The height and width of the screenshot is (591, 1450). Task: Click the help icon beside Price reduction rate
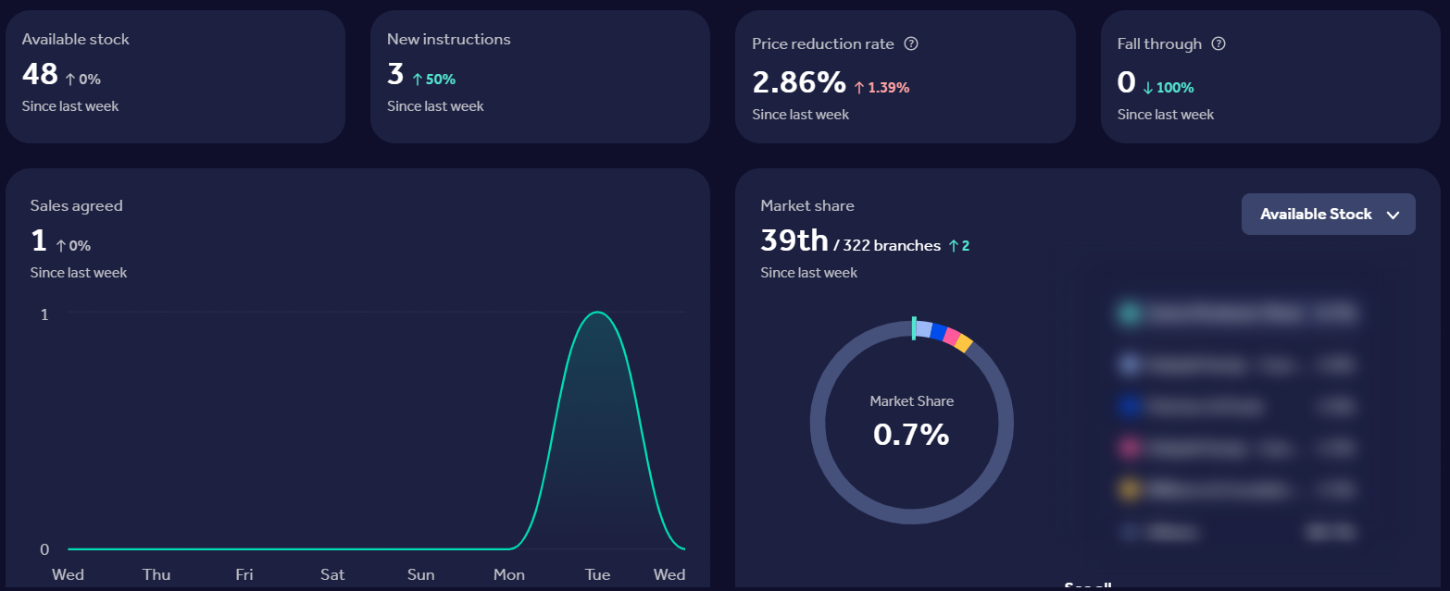911,44
